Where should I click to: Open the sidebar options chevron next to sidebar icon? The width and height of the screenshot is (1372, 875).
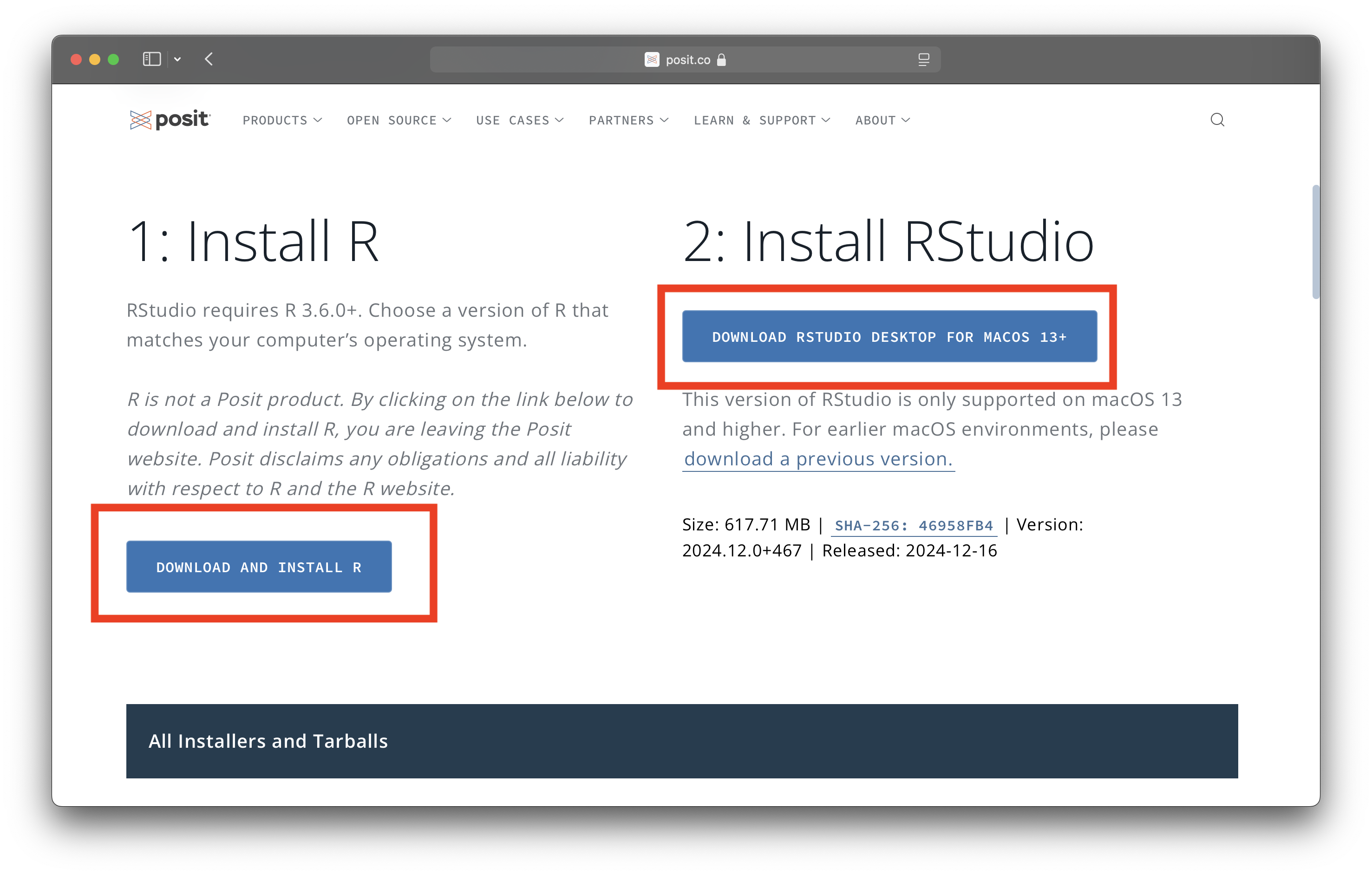point(178,59)
